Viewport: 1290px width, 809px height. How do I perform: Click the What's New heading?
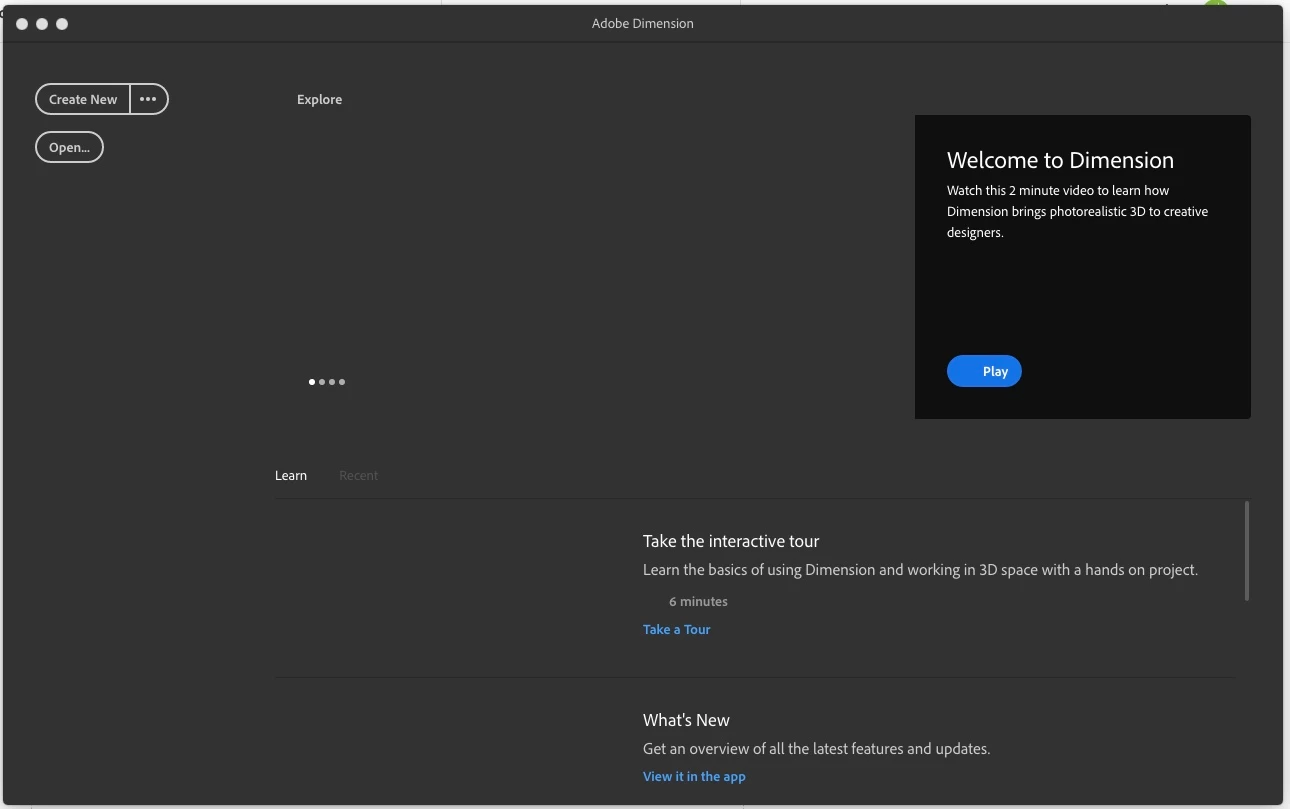(686, 720)
